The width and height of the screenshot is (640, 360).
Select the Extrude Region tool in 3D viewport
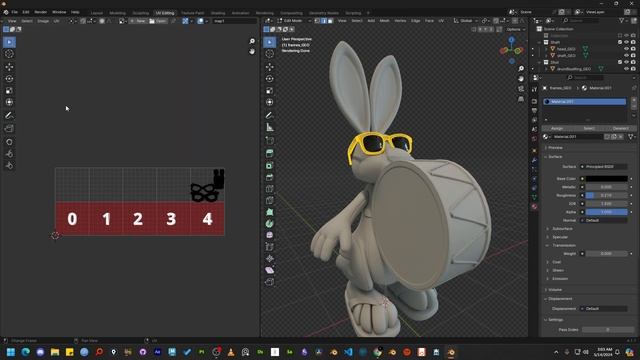click(269, 153)
